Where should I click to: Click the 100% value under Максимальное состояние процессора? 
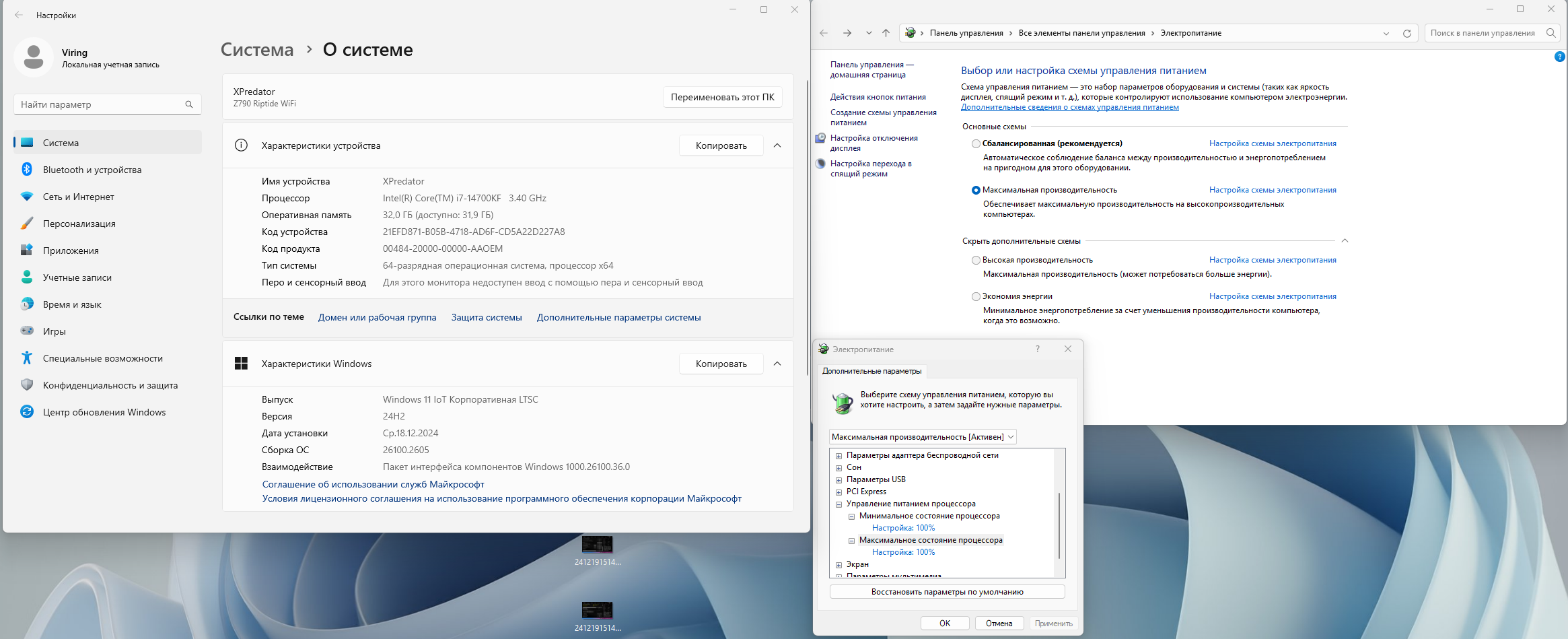coord(925,552)
